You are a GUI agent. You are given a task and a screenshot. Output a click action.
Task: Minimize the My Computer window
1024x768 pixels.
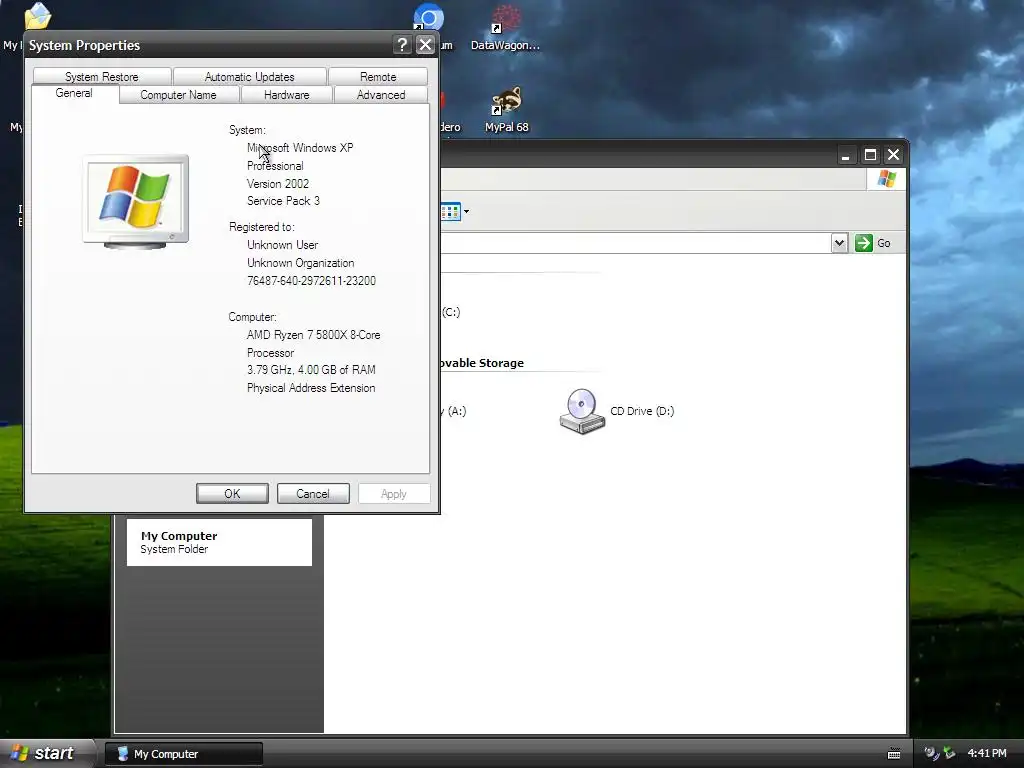pos(846,155)
